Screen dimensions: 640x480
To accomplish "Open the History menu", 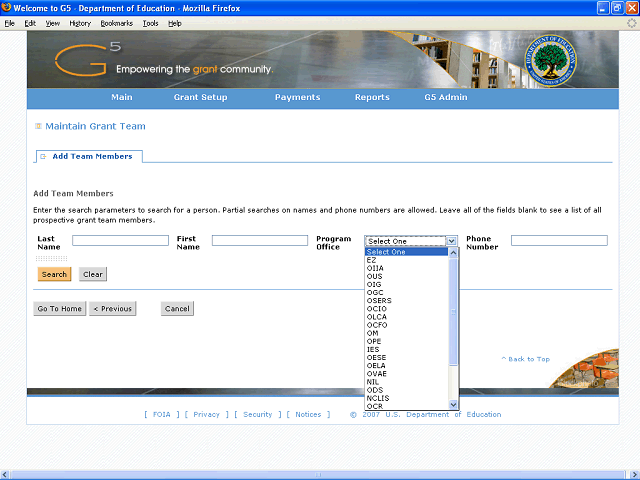I will click(x=80, y=24).
